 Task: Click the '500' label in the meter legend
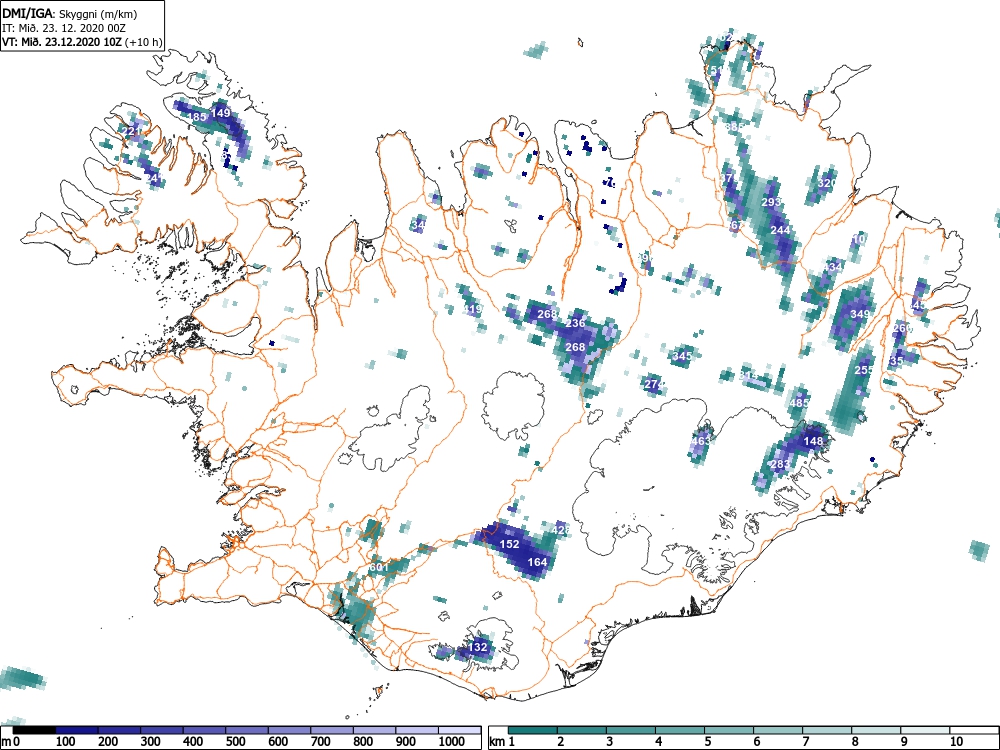tap(235, 742)
